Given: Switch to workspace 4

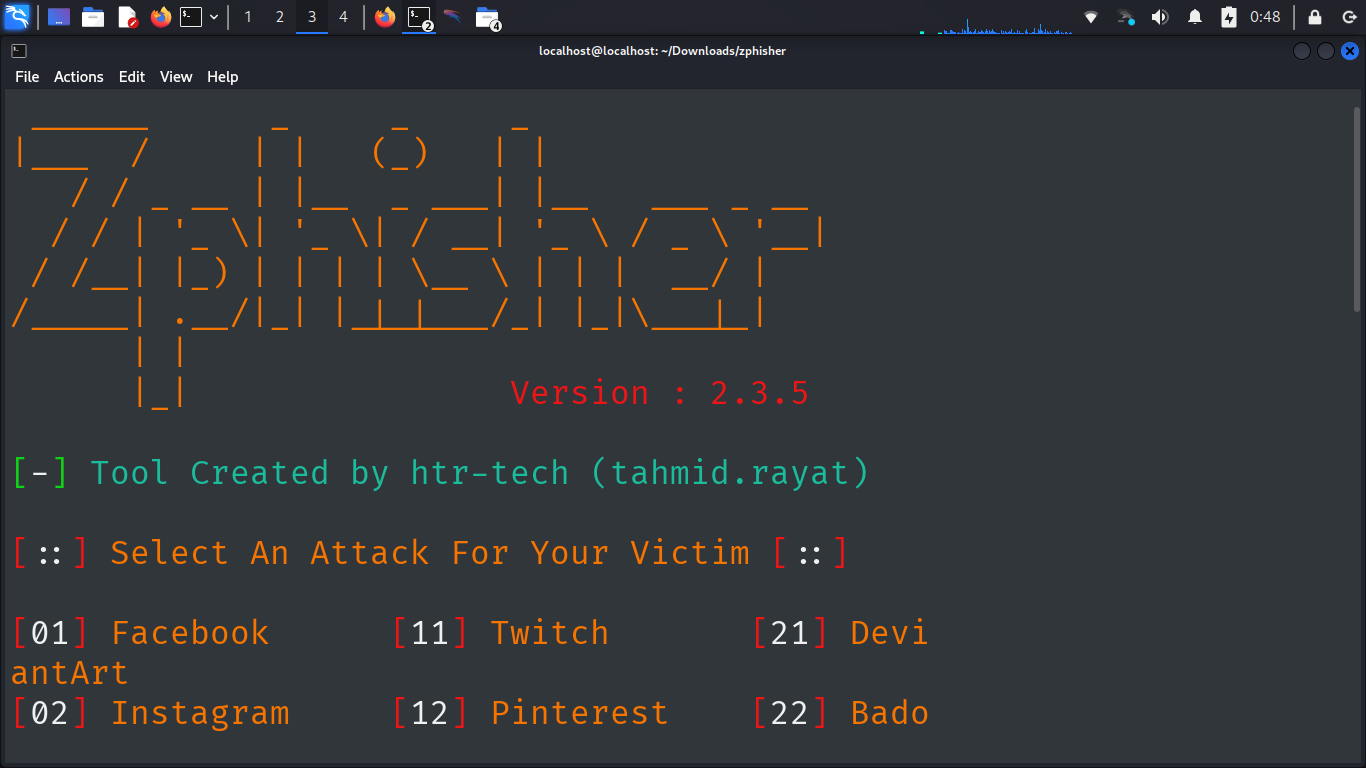Looking at the screenshot, I should pos(344,17).
